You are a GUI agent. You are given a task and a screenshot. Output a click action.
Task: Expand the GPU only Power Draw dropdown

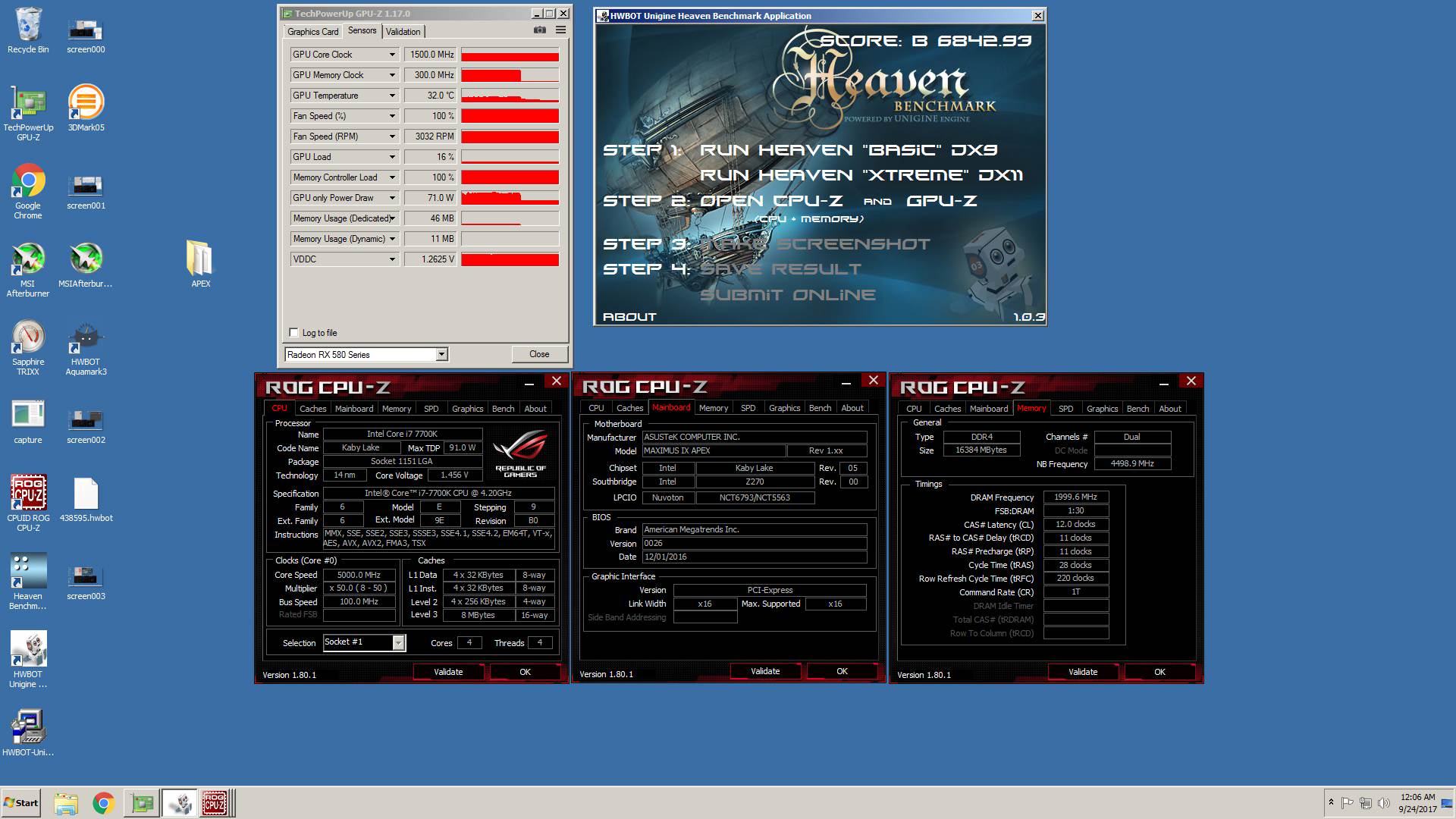(392, 198)
